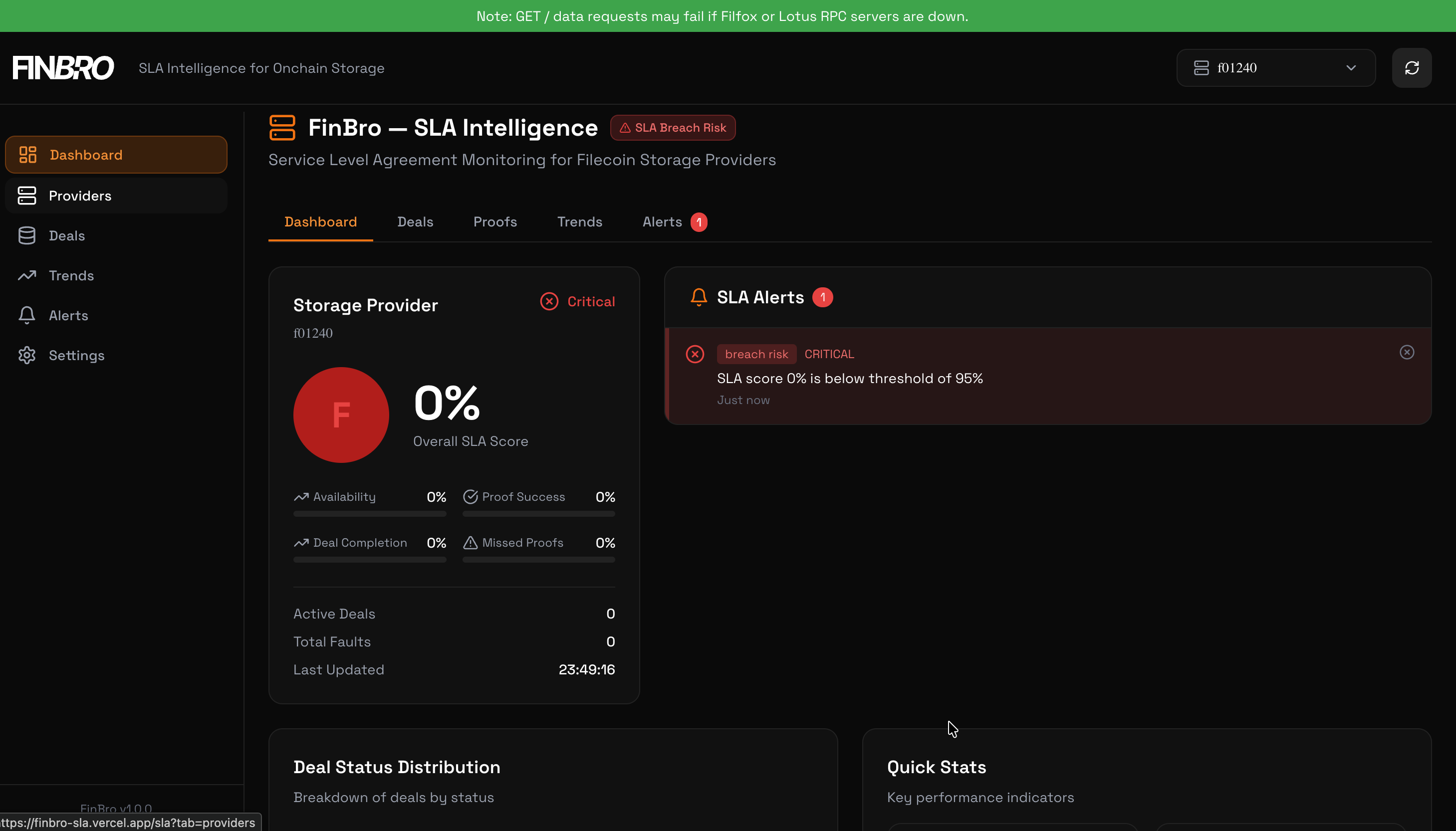Click the Proof Success check icon
Screen dimensions: 1456x831
470,497
